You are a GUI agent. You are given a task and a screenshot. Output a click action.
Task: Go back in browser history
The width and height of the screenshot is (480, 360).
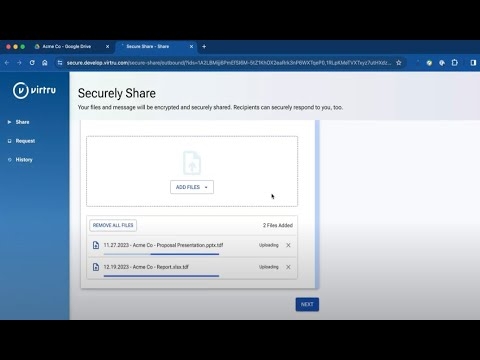pyautogui.click(x=7, y=63)
